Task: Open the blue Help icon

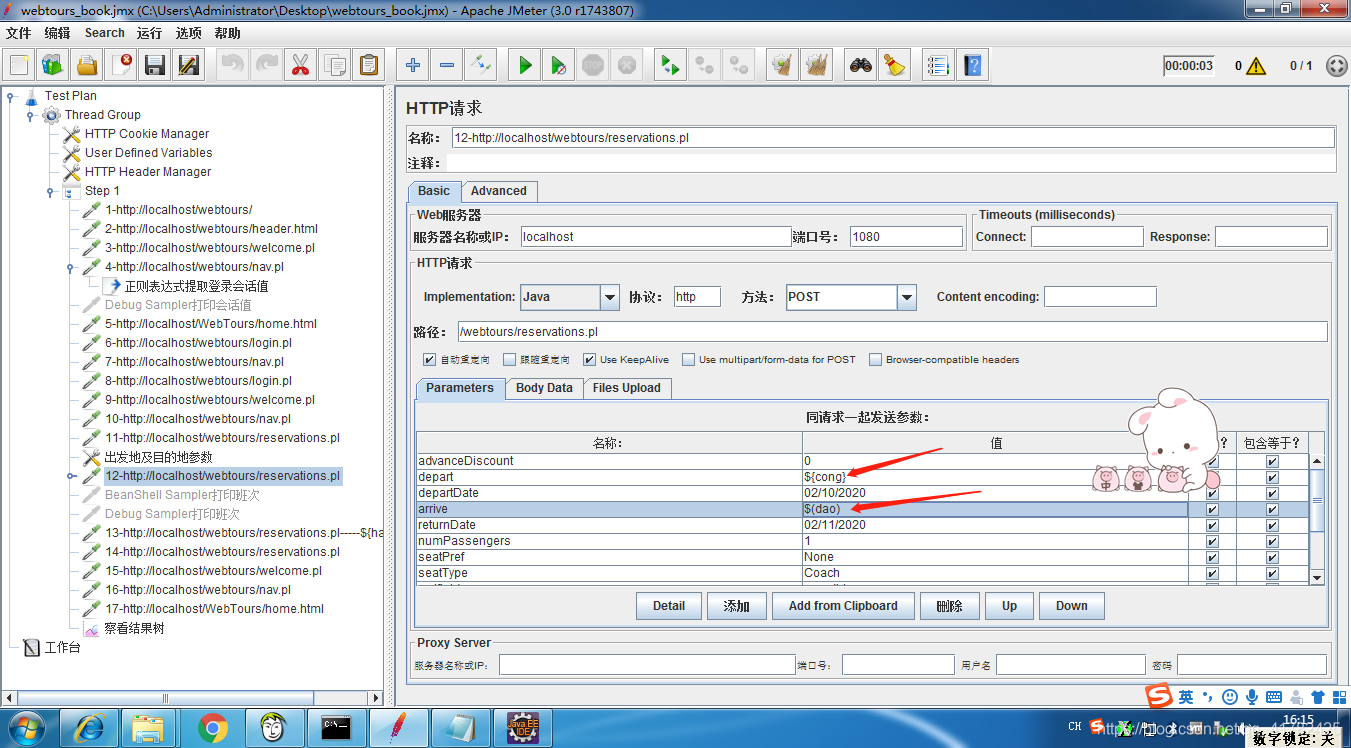Action: (x=971, y=66)
